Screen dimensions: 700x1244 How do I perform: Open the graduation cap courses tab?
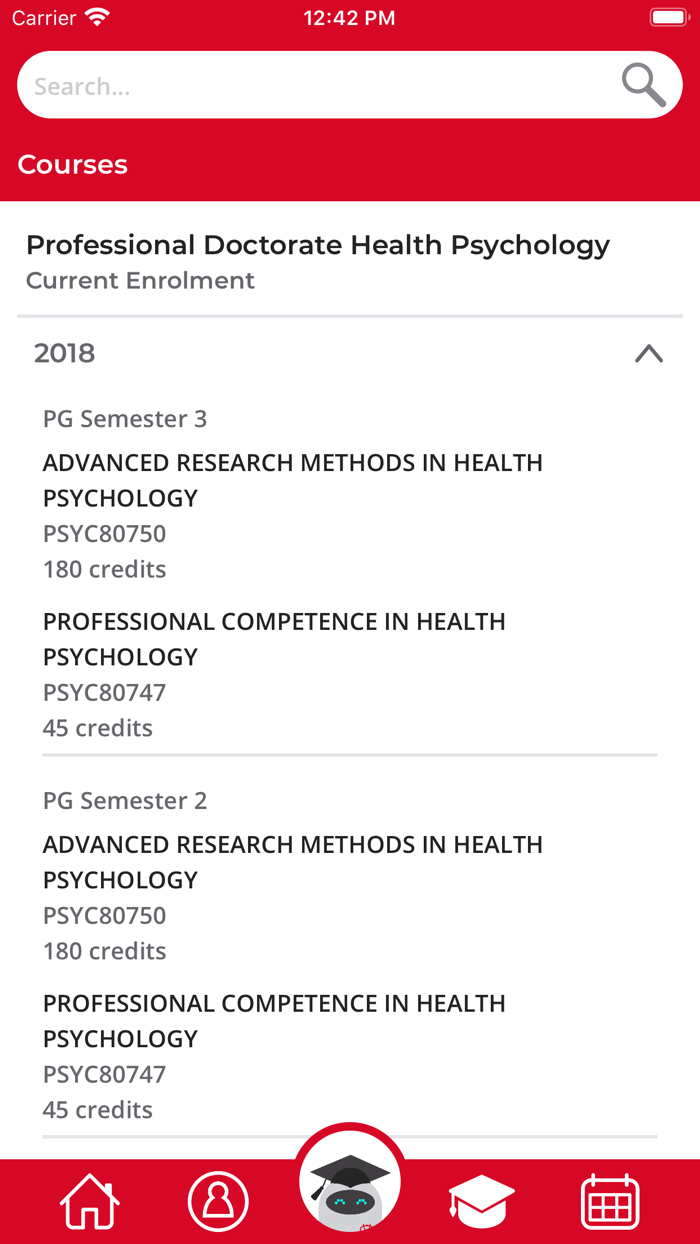coord(481,1201)
